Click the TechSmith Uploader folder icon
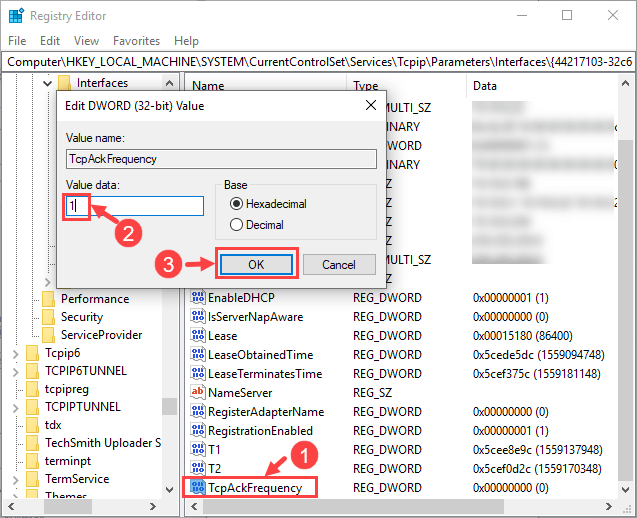The height and width of the screenshot is (518, 637). 32,442
